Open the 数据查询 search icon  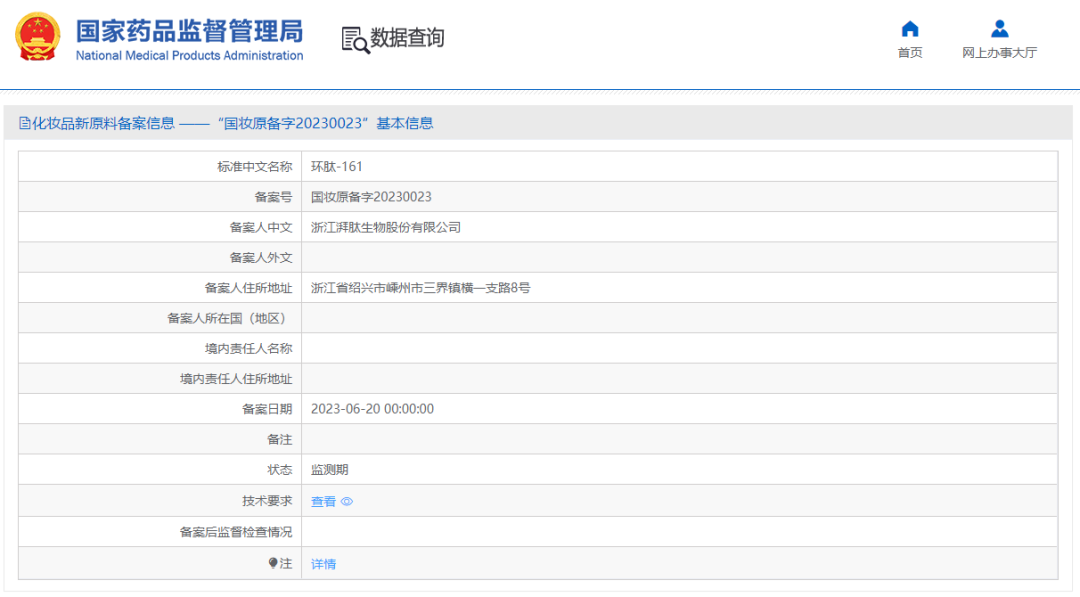point(355,40)
